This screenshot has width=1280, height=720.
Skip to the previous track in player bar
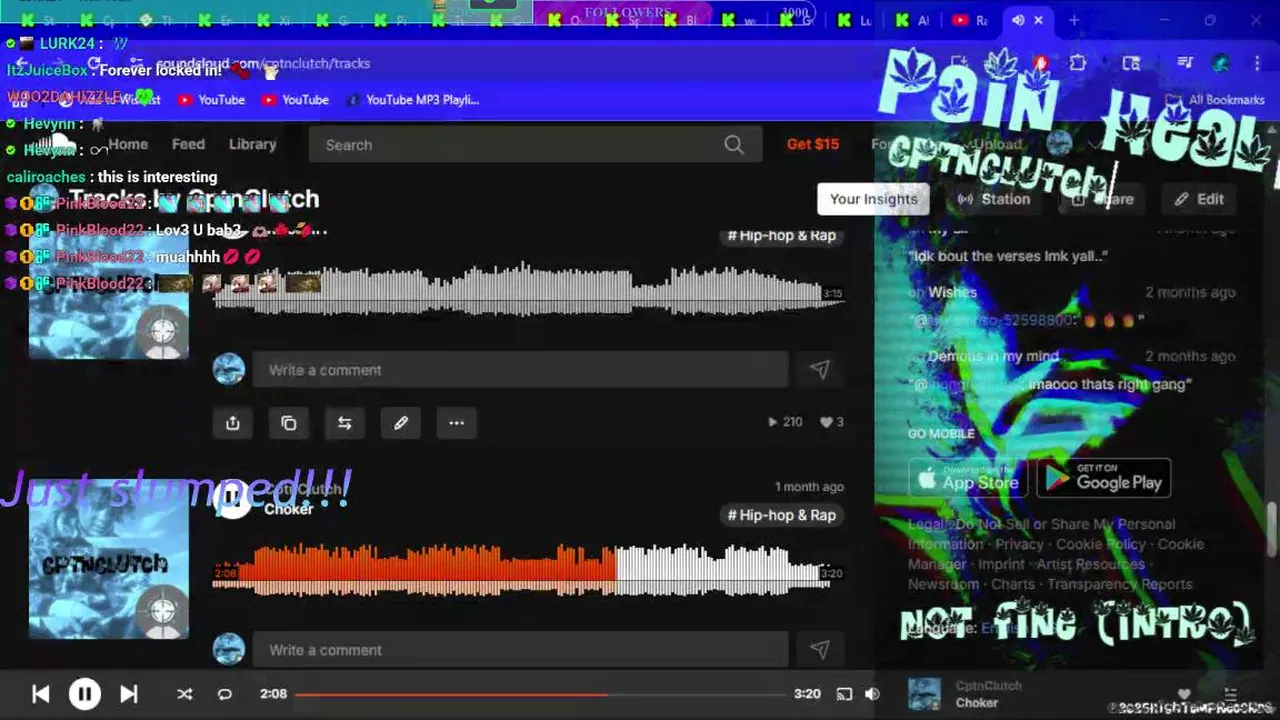point(41,694)
